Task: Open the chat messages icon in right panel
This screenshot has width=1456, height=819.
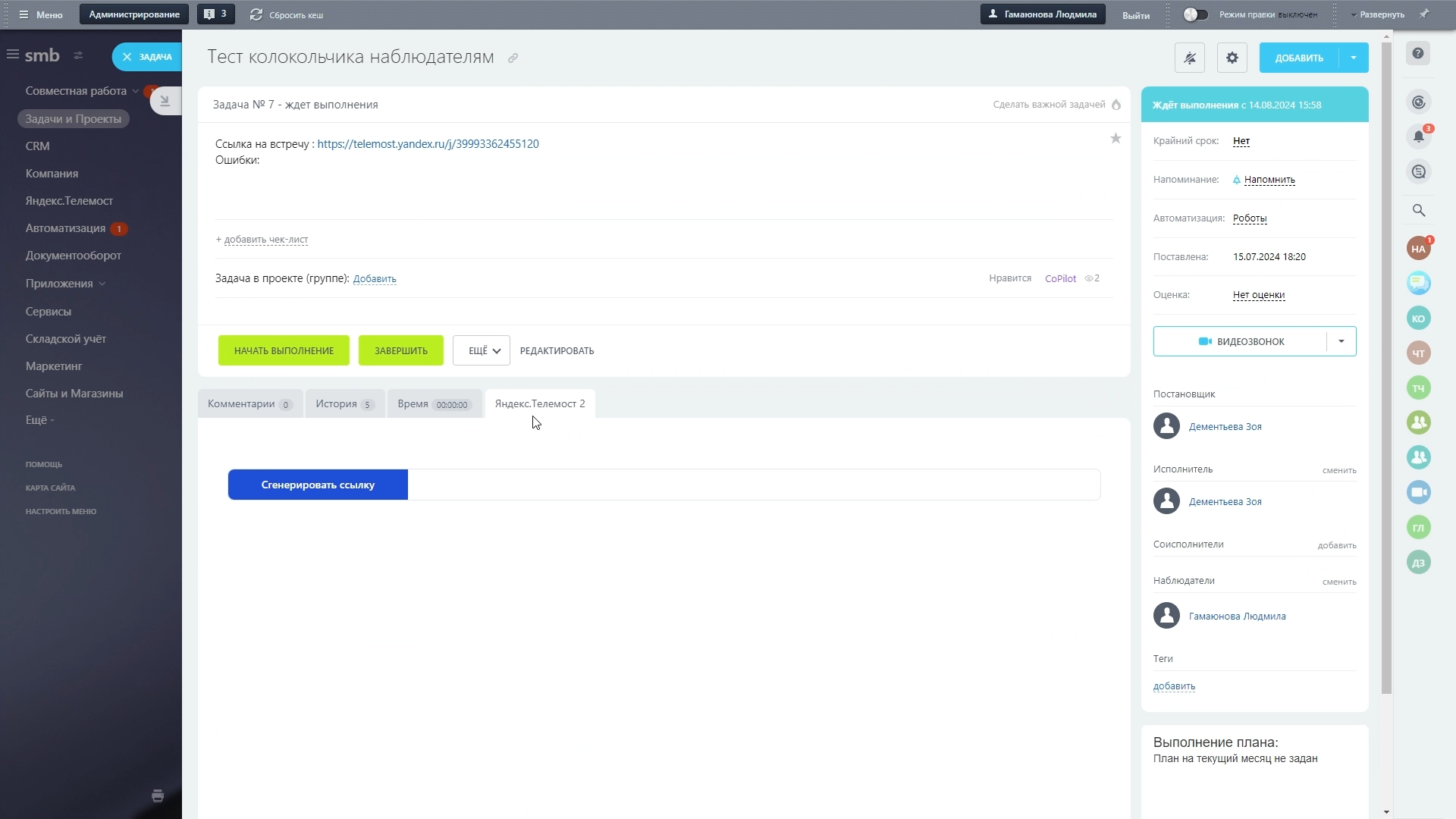Action: (x=1418, y=172)
